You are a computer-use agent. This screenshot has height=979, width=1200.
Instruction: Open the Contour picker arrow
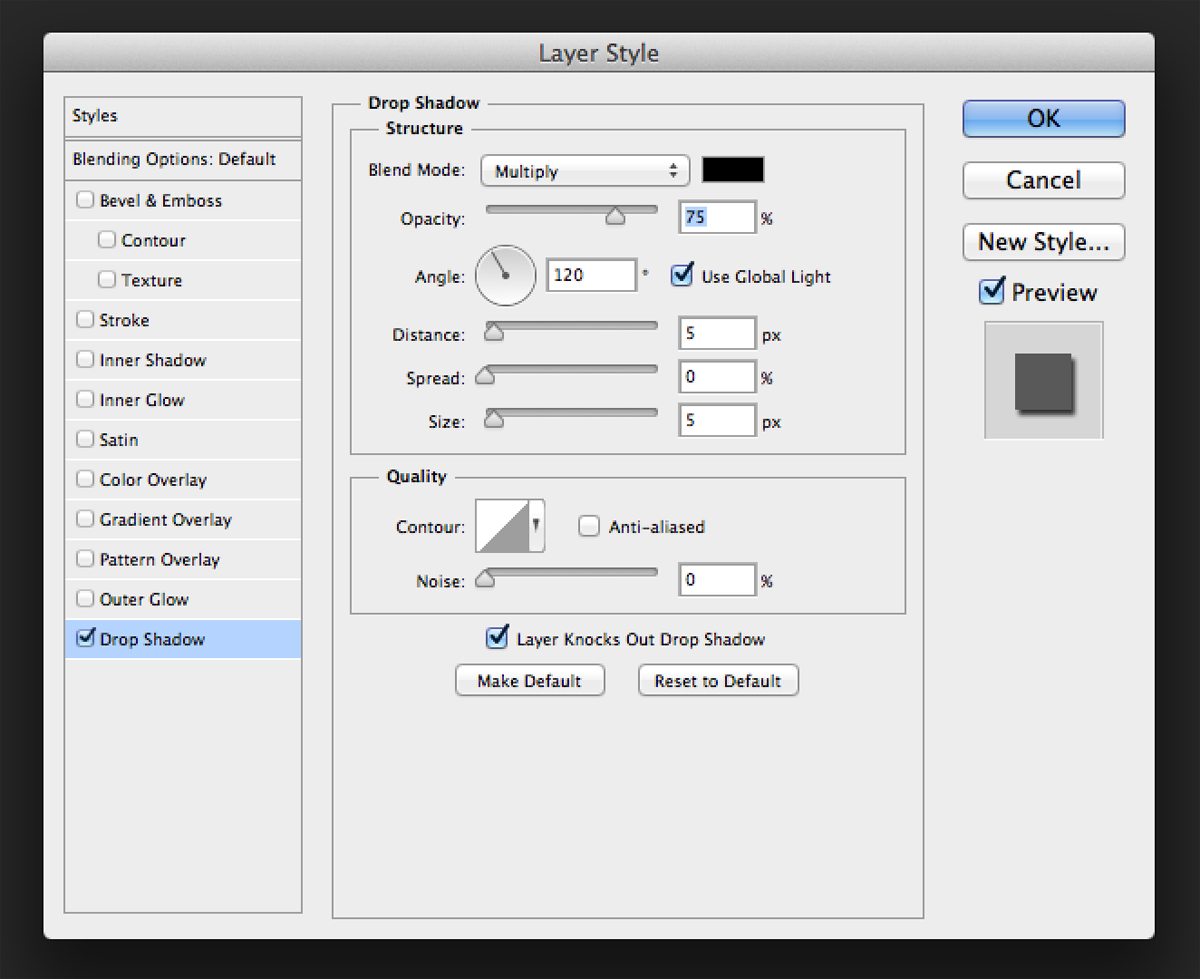(x=537, y=525)
